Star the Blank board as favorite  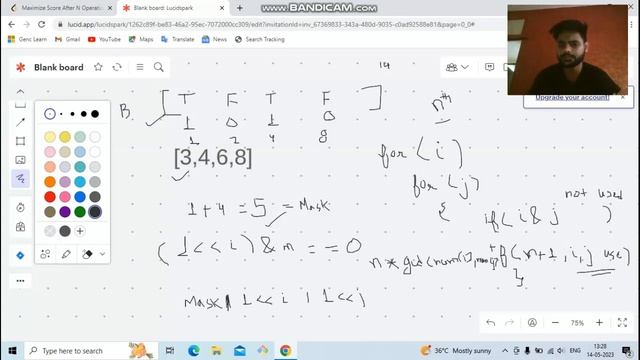pos(98,67)
